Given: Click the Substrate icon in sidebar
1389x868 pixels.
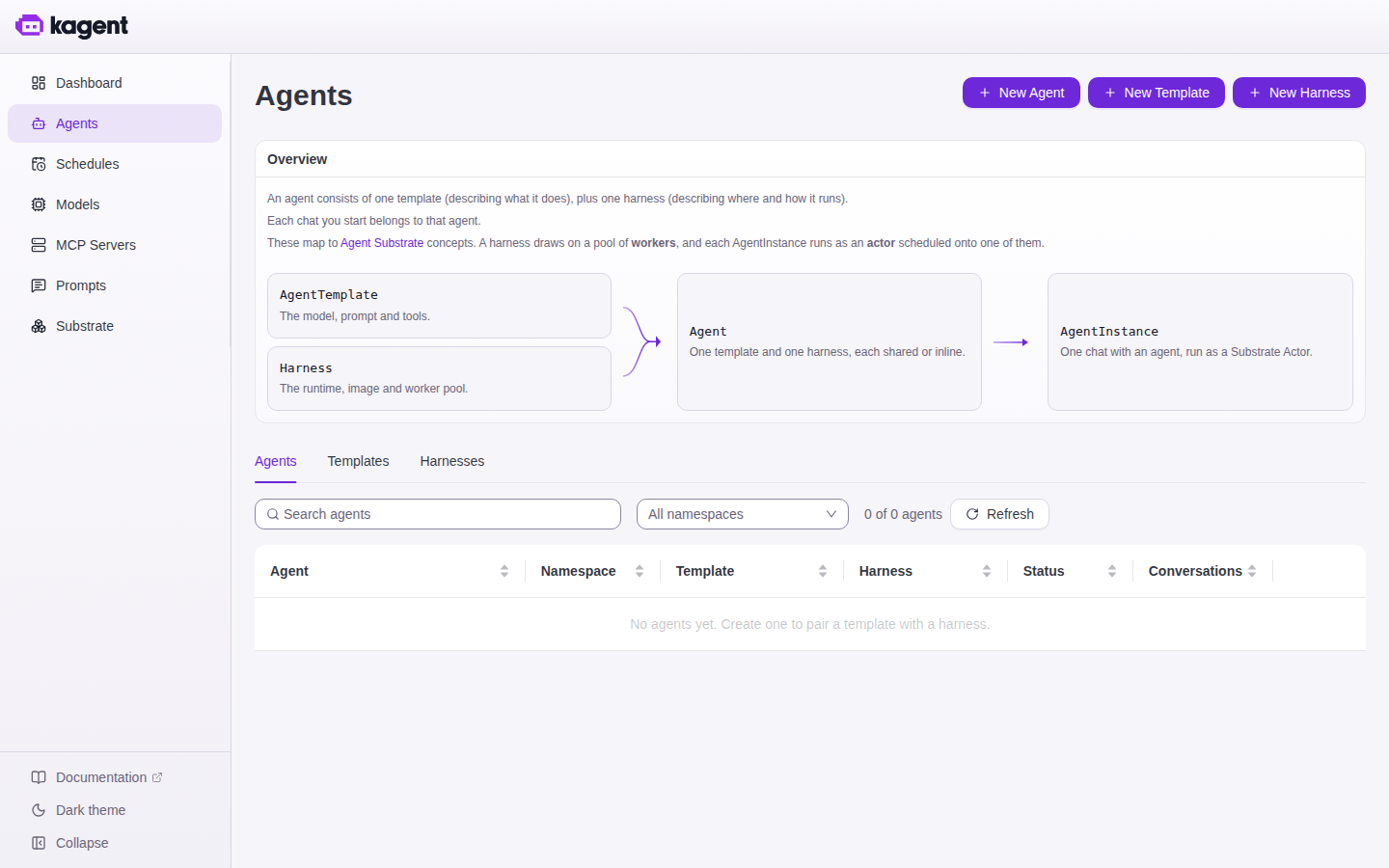Looking at the screenshot, I should pos(39,326).
